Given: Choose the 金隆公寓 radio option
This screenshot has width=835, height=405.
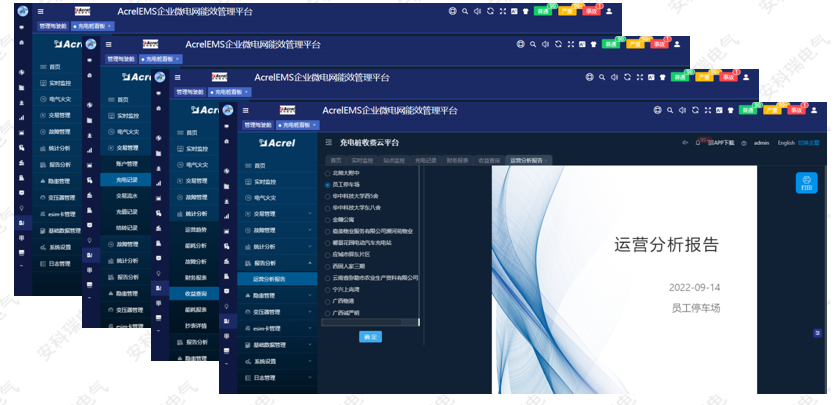Looking at the screenshot, I should pos(328,218).
